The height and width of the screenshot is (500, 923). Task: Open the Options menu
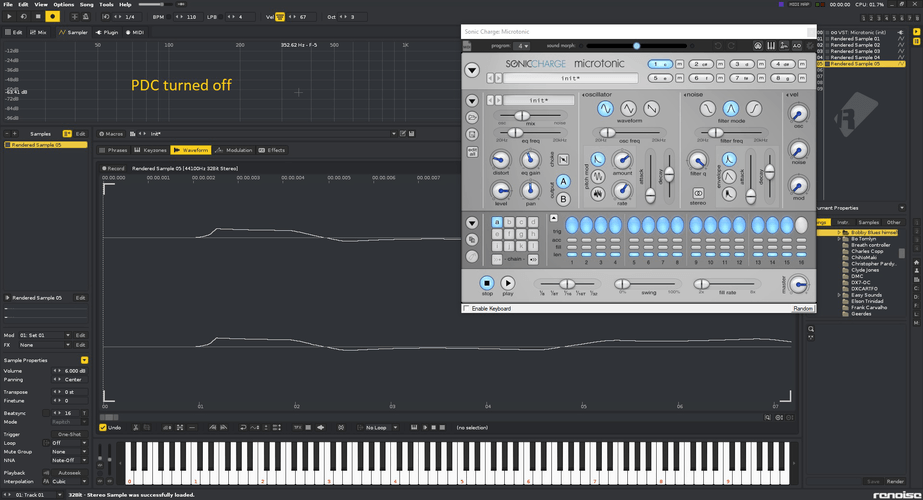(64, 4)
